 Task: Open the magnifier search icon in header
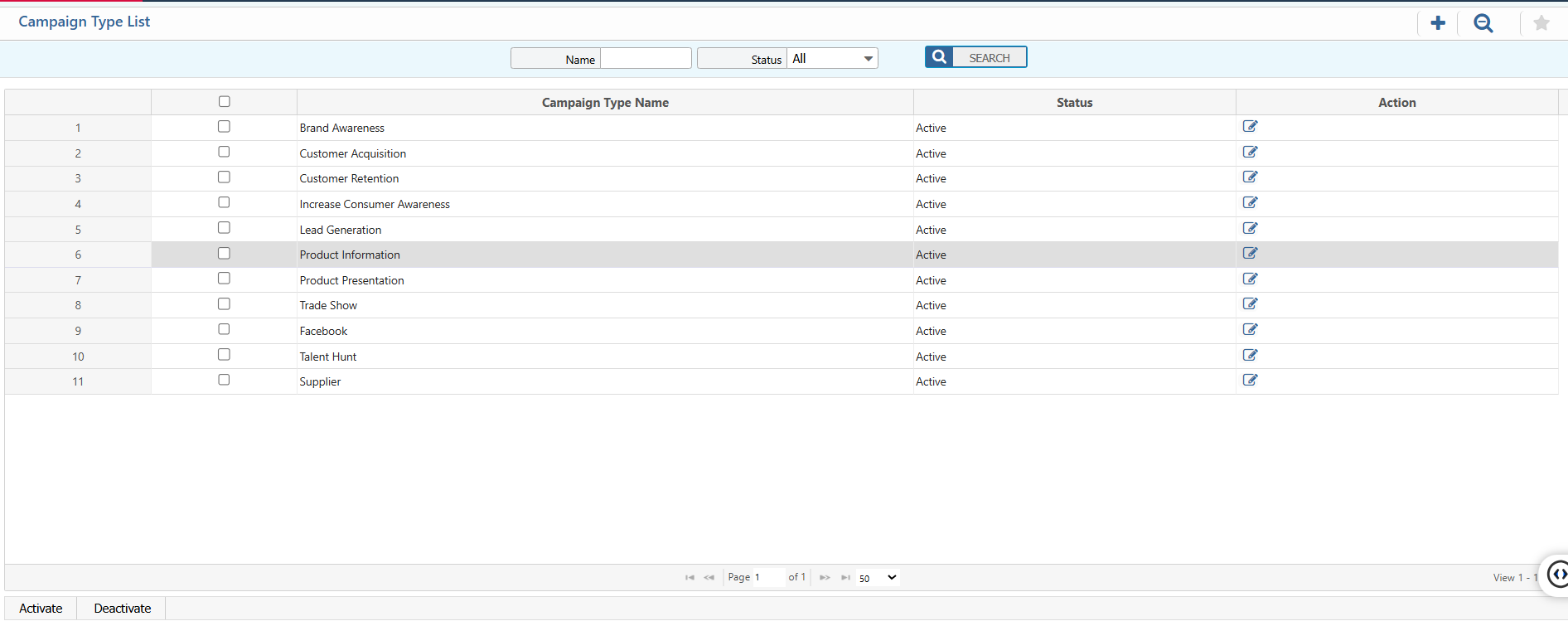coord(1483,23)
